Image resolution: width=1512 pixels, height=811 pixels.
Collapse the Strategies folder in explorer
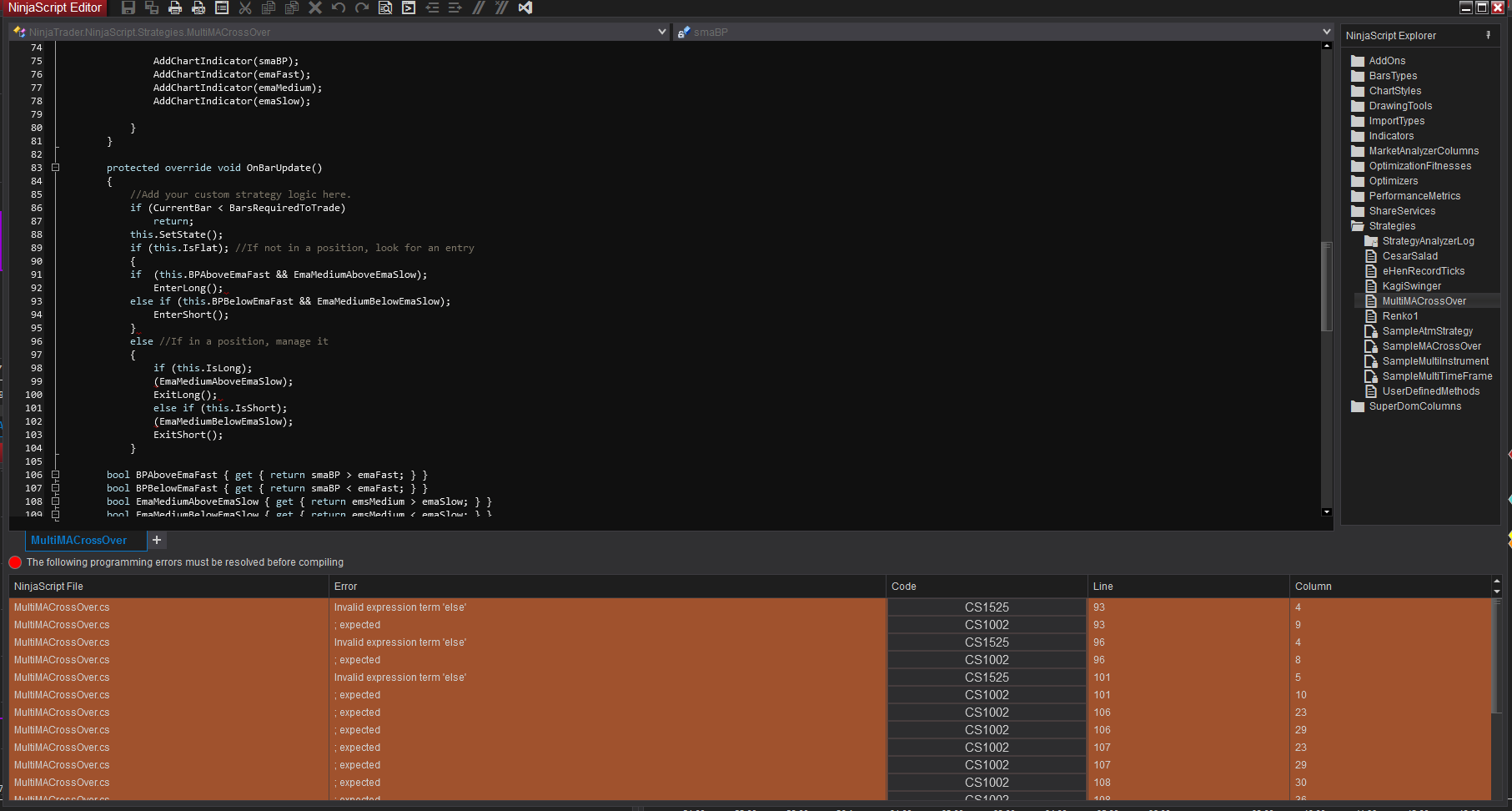click(1358, 226)
